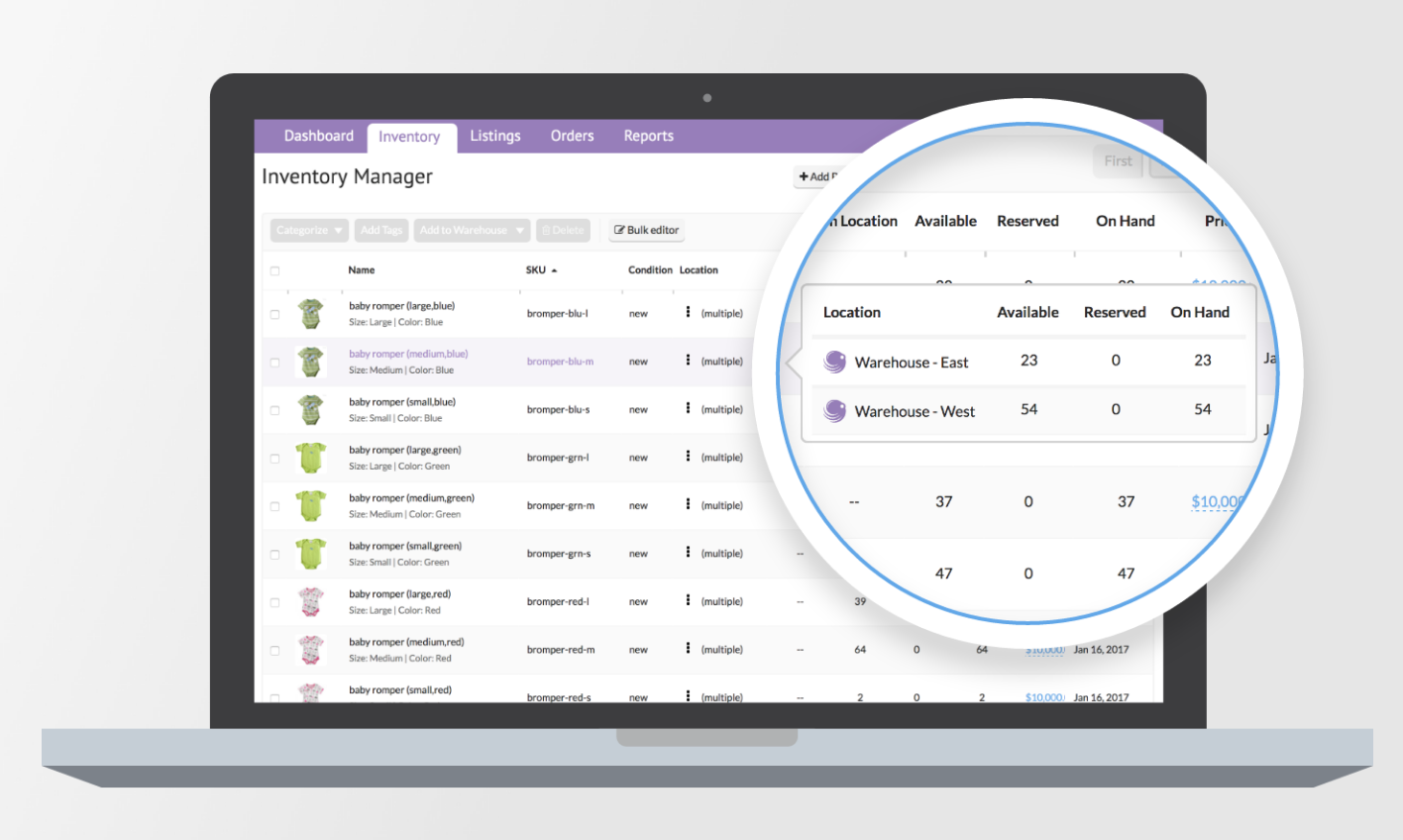Open the location menu for bromper-blu-s
This screenshot has height=840, width=1403.
click(686, 409)
